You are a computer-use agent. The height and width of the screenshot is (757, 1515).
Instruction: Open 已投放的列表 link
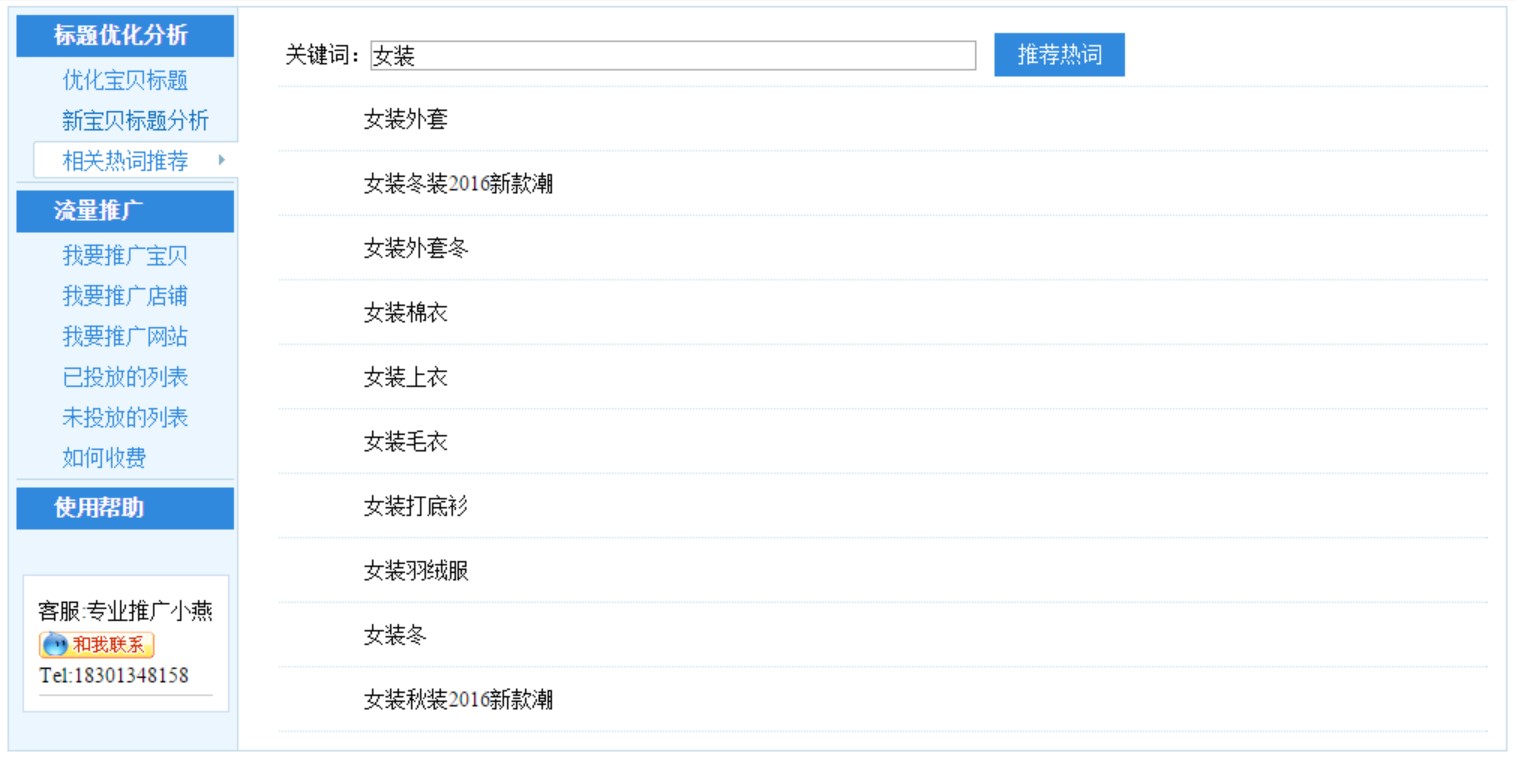click(125, 377)
